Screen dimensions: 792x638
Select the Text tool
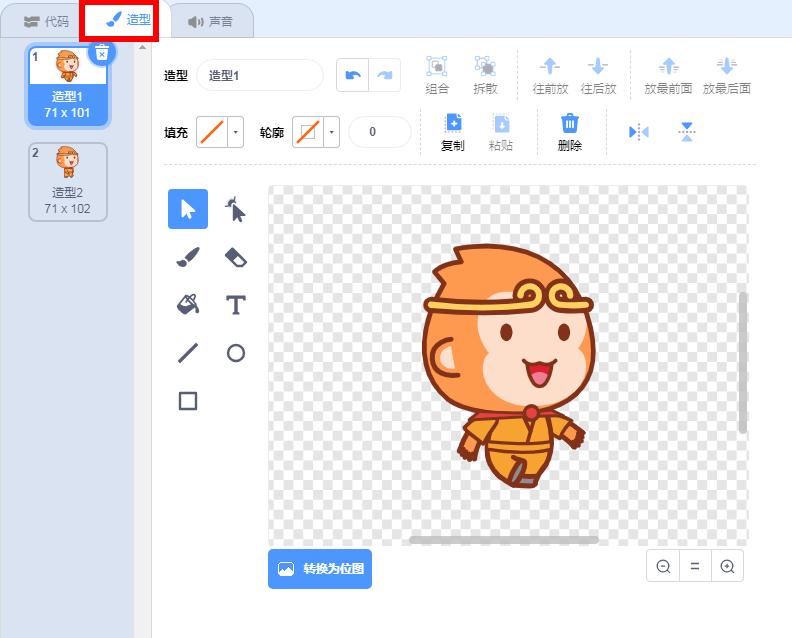pyautogui.click(x=235, y=305)
